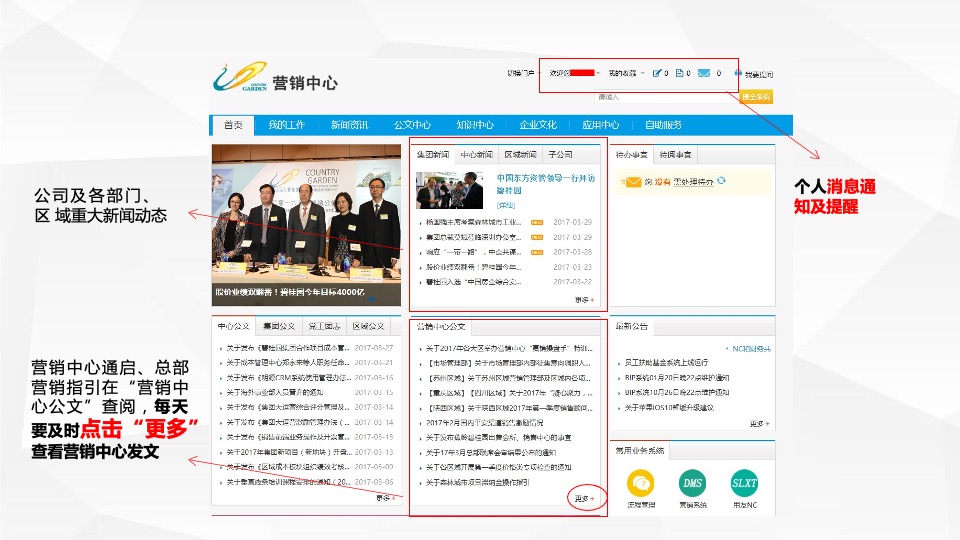Image resolution: width=960 pixels, height=540 pixels.
Task: Open the BIP系统10月26日 maintenance notice
Action: [677, 392]
